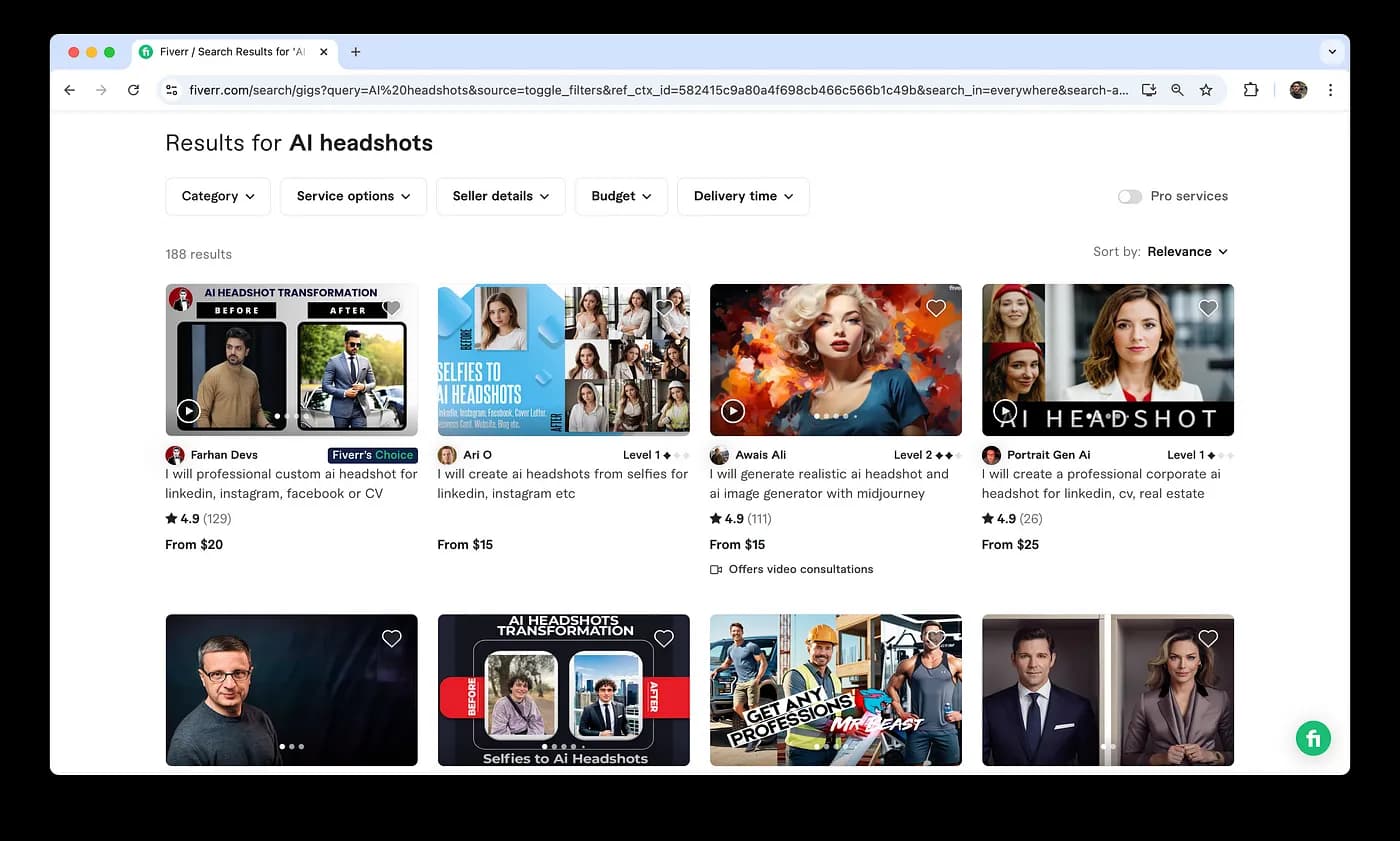This screenshot has width=1400, height=841.
Task: Save Portrait Gen Ai gig with heart icon
Action: pos(1208,308)
